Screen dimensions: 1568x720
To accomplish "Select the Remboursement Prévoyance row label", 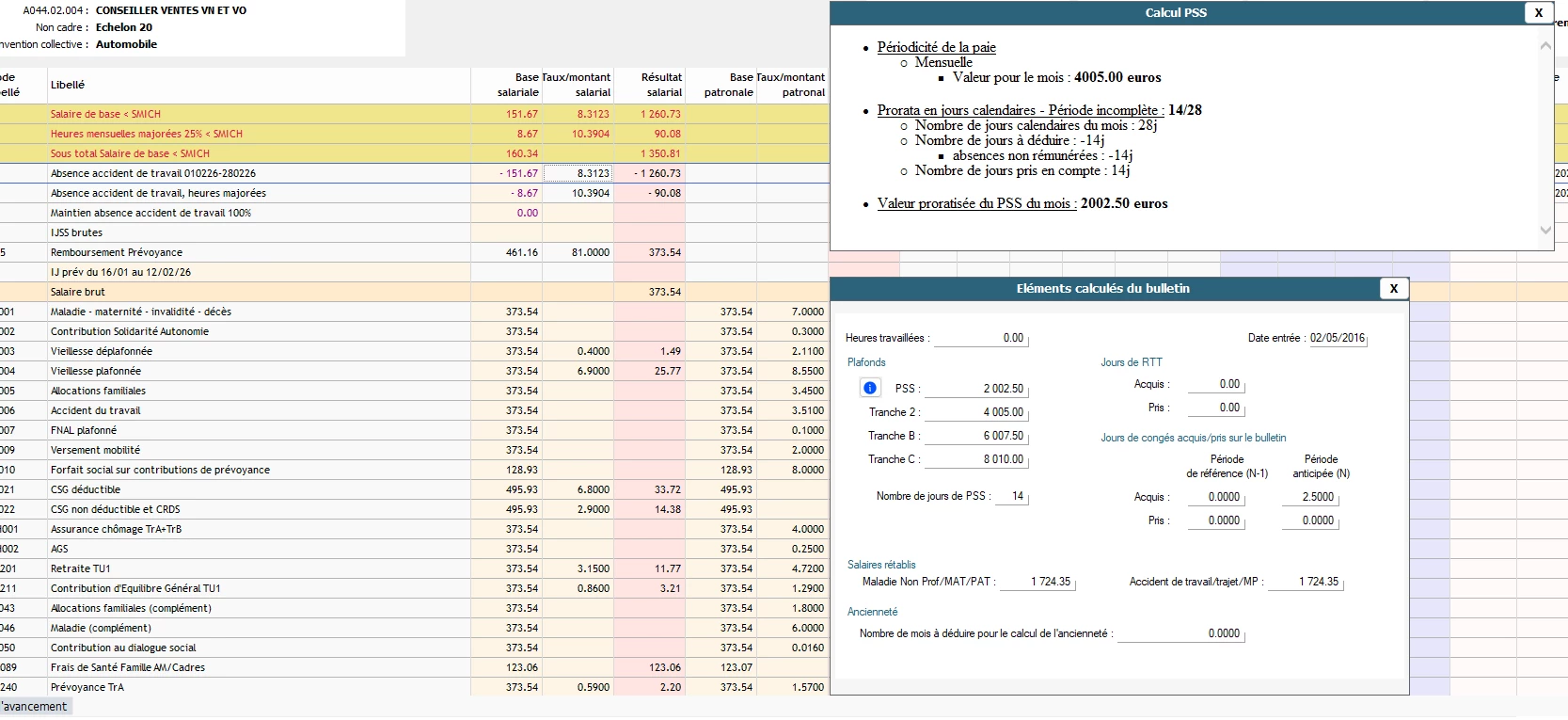I will [117, 252].
